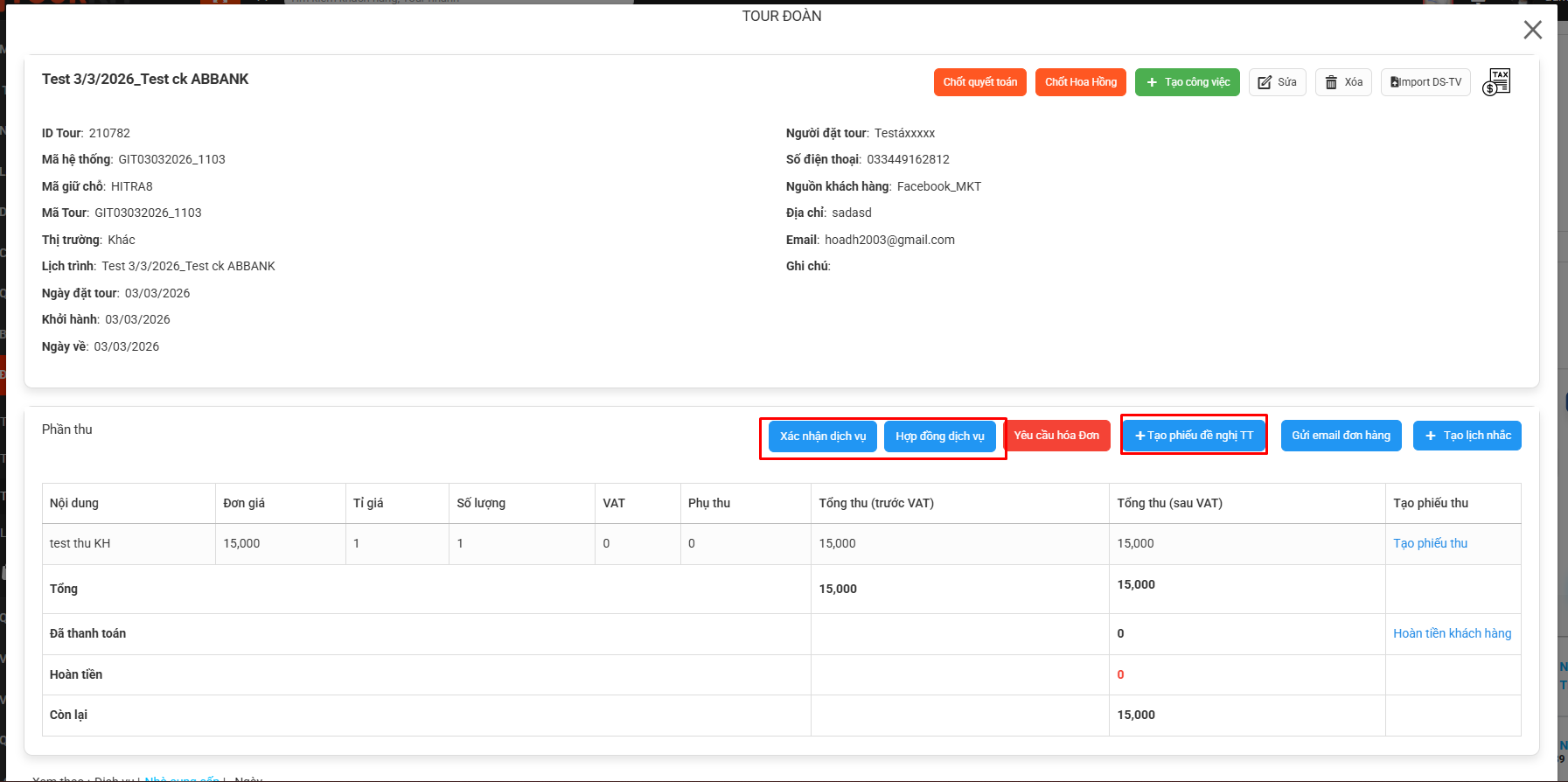The image size is (1568, 782).
Task: Click the green Tạo công việc button
Action: coord(1187,82)
